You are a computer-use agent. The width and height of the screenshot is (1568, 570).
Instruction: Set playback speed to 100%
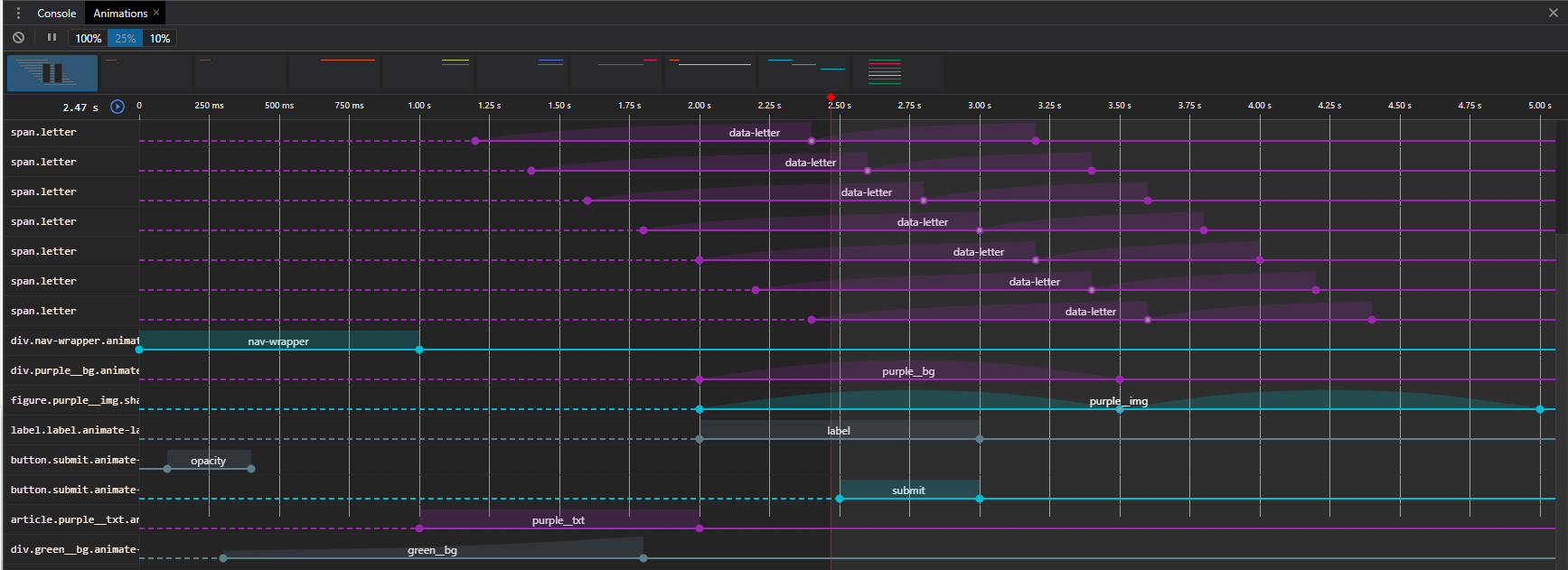tap(88, 38)
